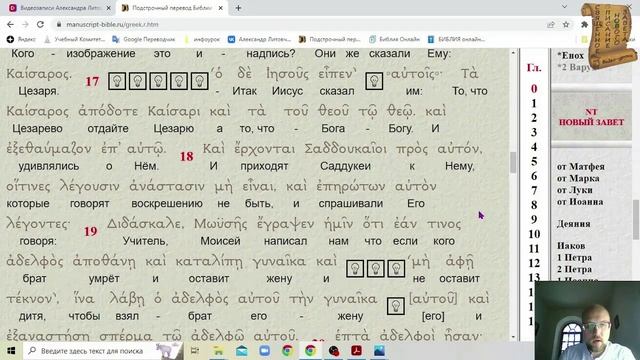
Task: Click the *Енох entry in the sidebar
Action: (x=571, y=56)
